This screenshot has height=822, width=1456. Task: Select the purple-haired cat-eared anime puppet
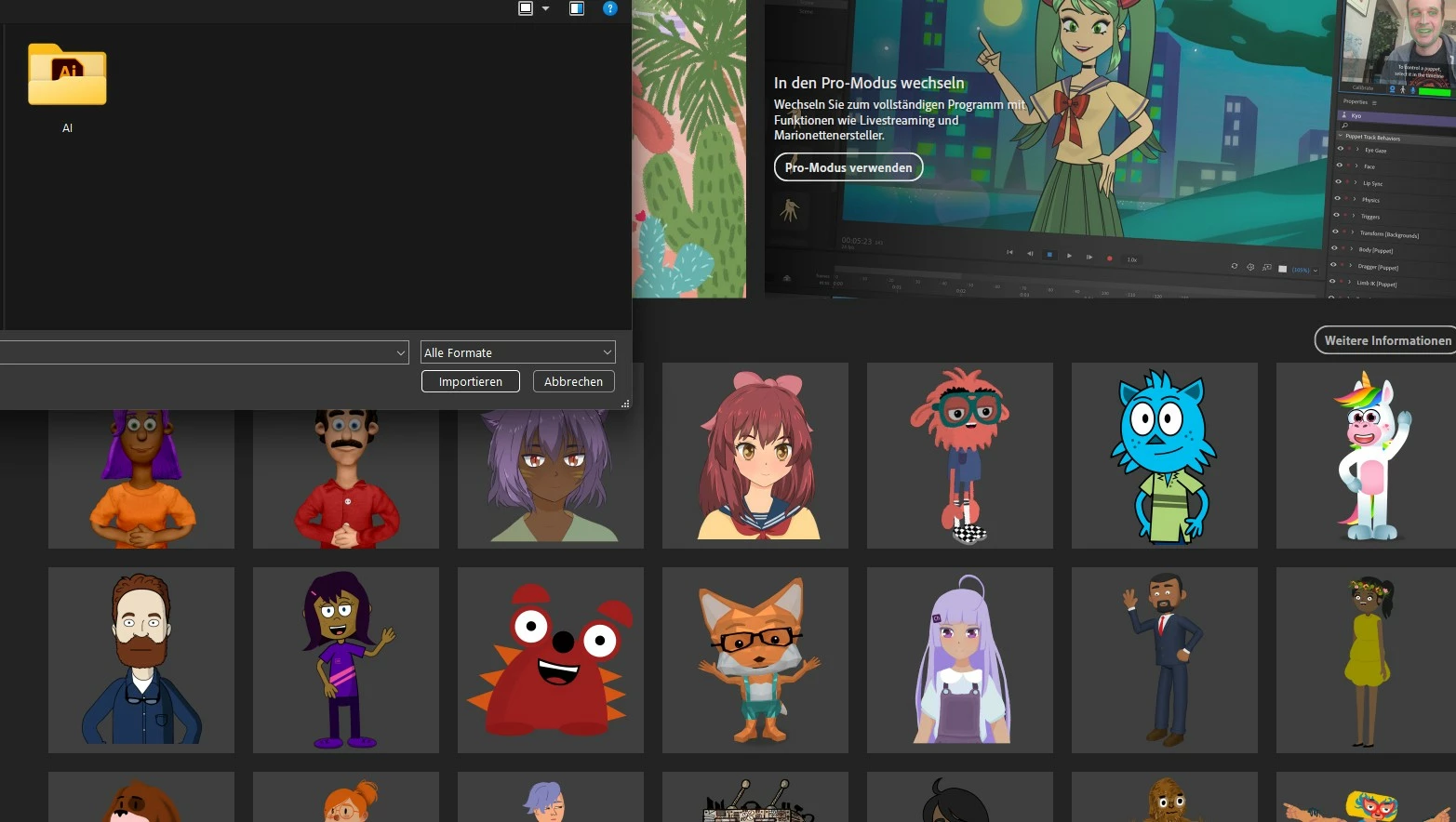[x=551, y=478]
